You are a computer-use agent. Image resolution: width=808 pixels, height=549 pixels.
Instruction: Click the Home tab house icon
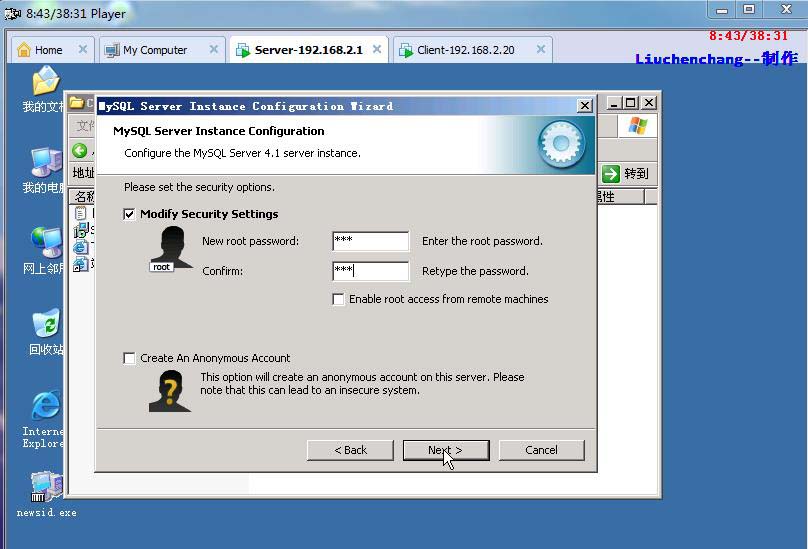point(24,50)
